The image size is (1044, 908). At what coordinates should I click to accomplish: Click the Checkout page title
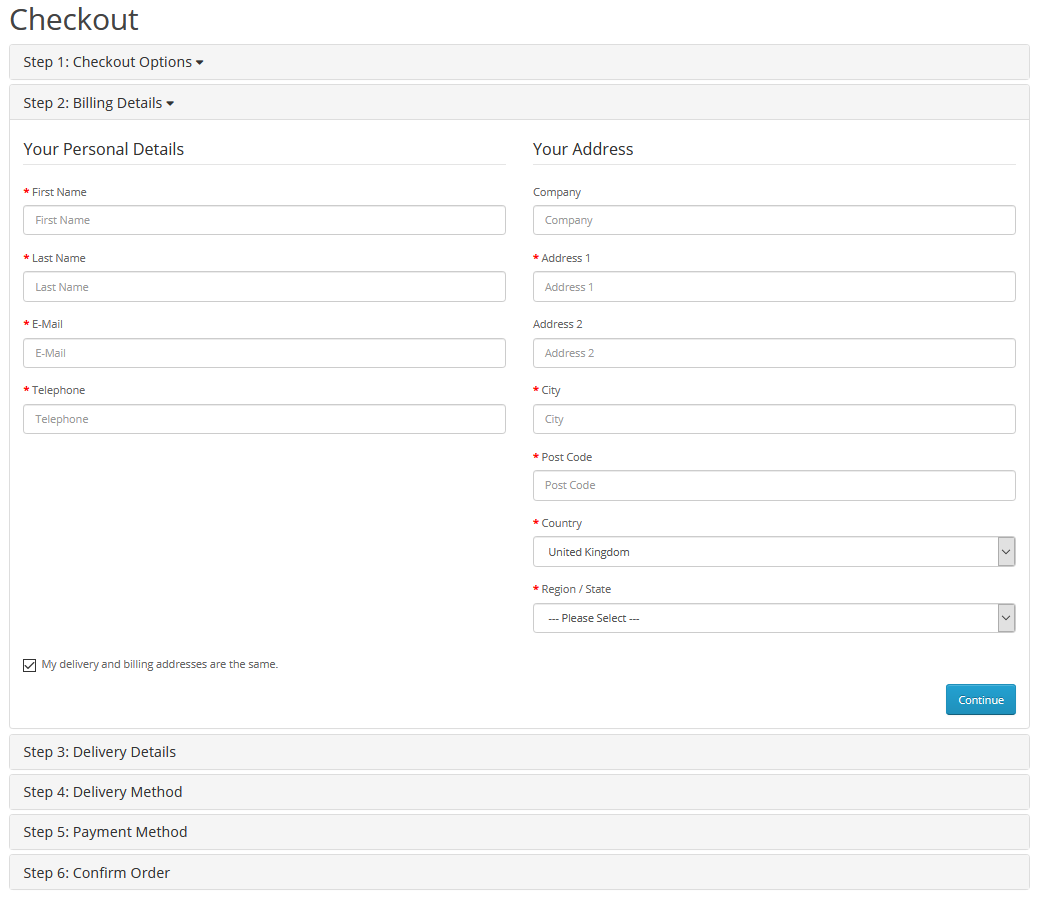74,19
